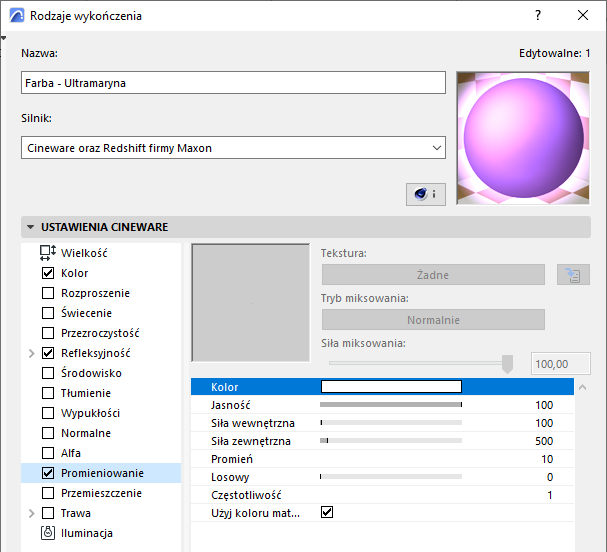The width and height of the screenshot is (607, 552).
Task: Adjust the Jasność slider
Action: pyautogui.click(x=391, y=405)
